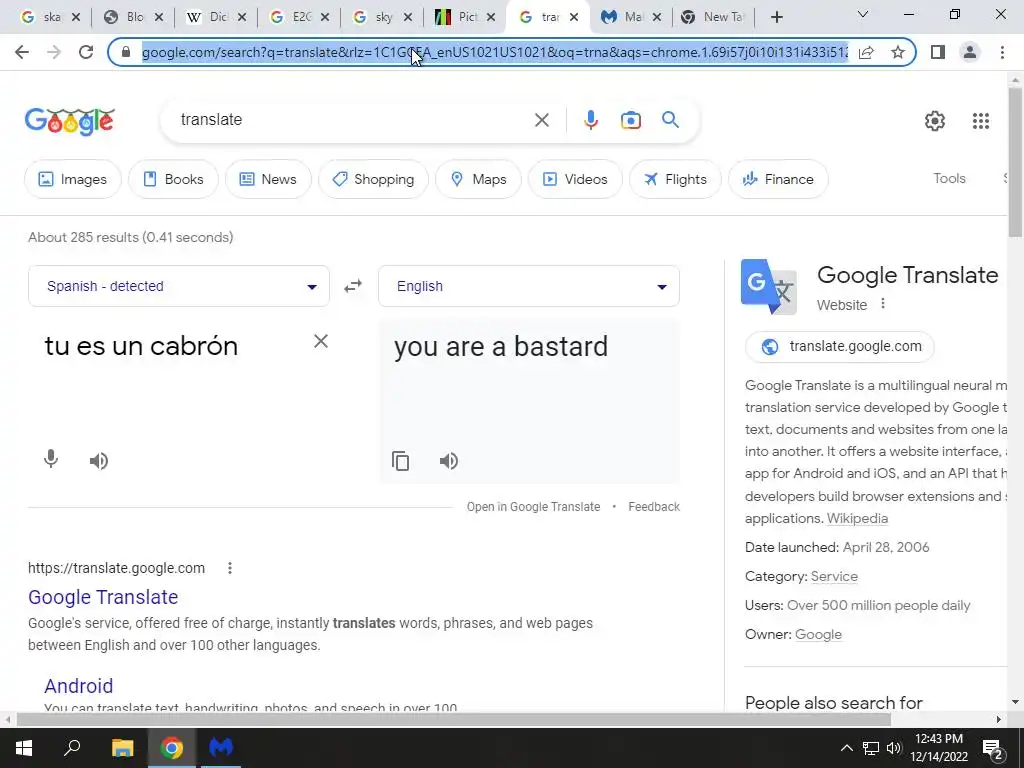This screenshot has width=1024, height=768.
Task: Click the Google holiday logo
Action: click(x=69, y=121)
